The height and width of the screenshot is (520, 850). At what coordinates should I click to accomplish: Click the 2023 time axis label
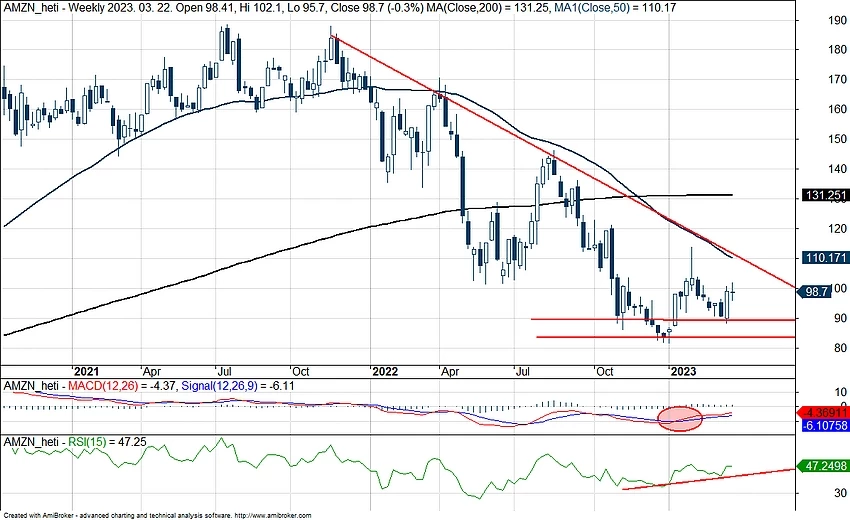684,371
